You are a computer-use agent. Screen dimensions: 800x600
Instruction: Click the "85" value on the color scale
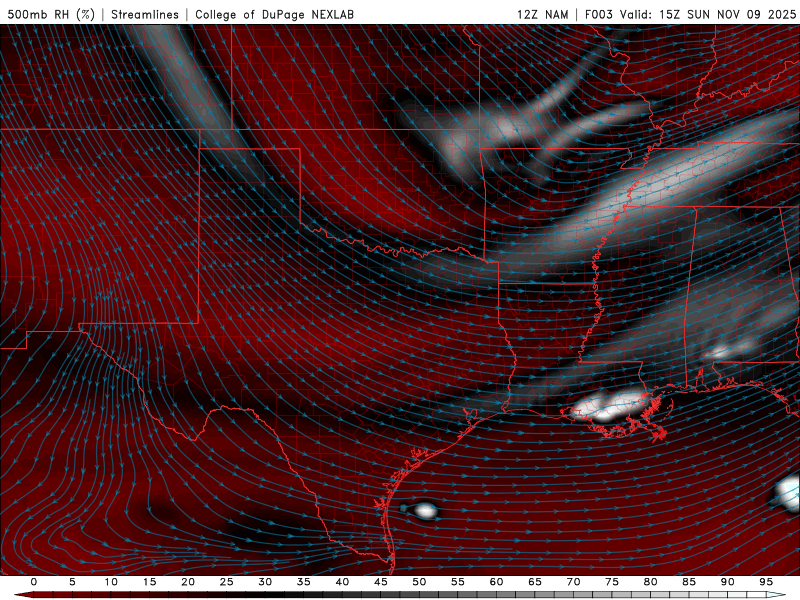689,582
